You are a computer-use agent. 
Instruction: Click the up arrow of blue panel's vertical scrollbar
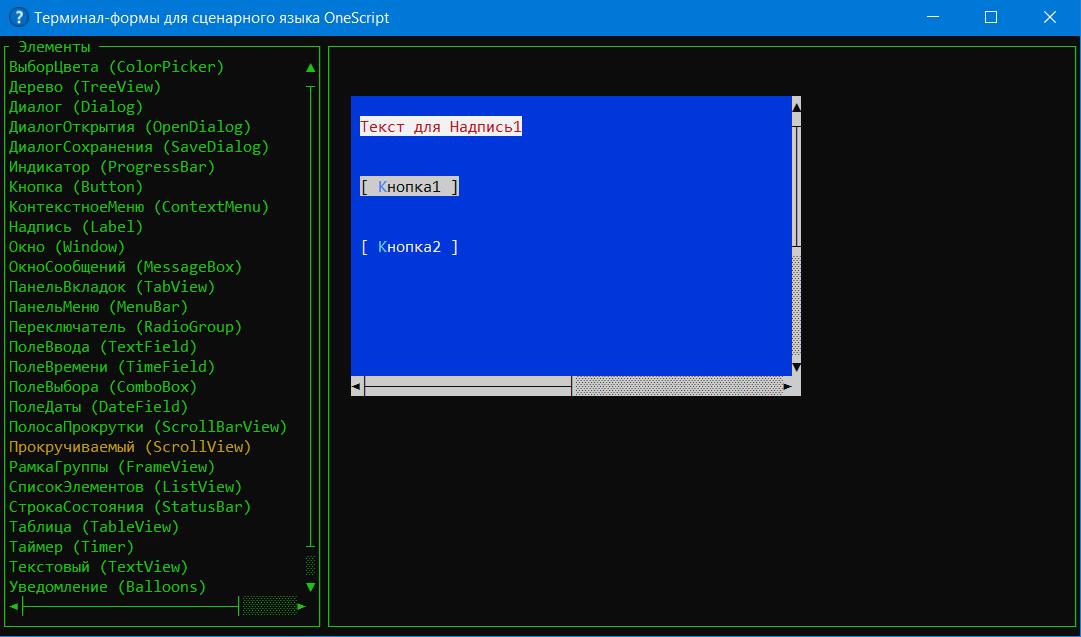(x=796, y=106)
